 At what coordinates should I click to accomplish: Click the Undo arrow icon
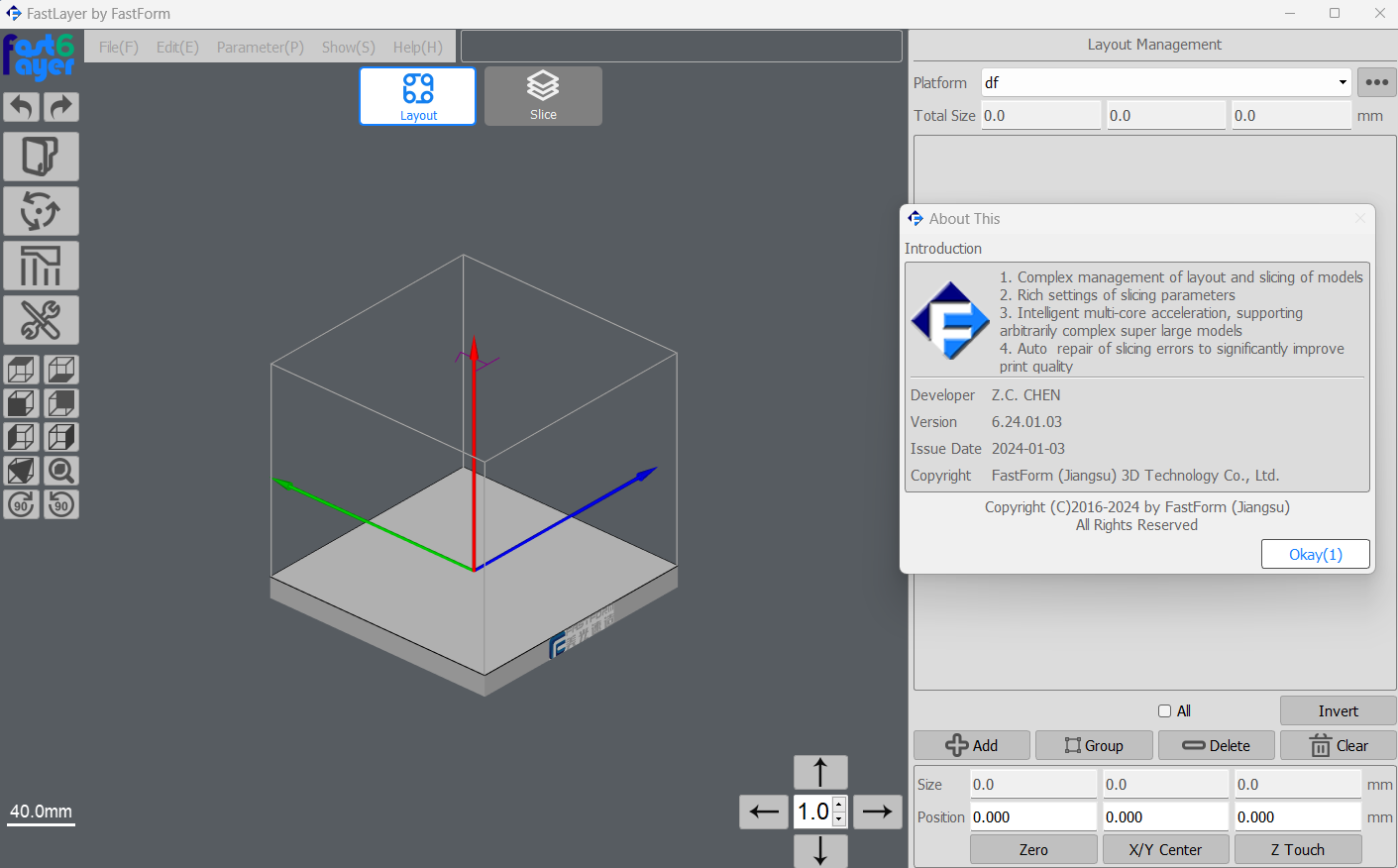coord(21,107)
